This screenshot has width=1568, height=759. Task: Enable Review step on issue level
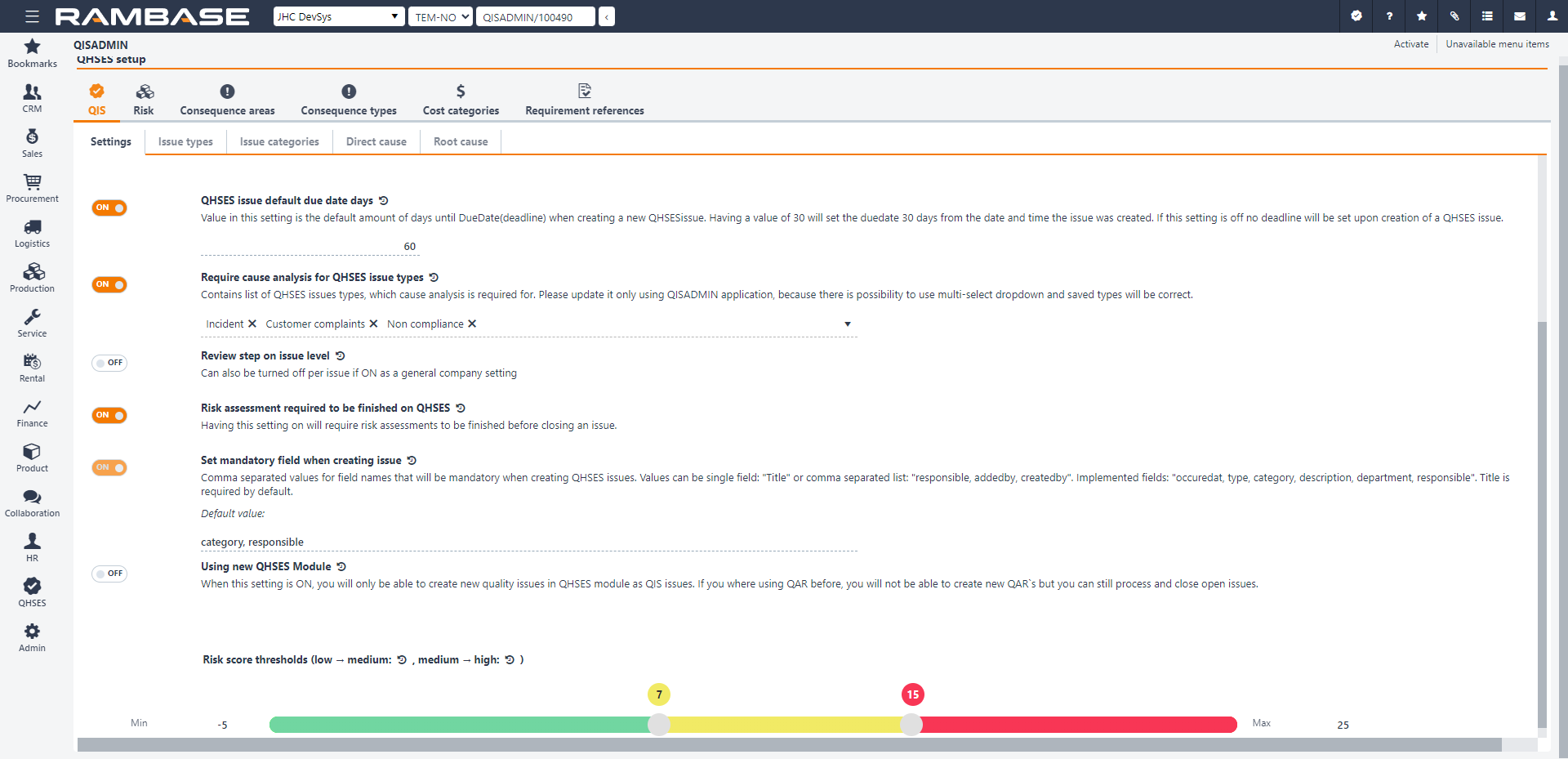coord(109,363)
